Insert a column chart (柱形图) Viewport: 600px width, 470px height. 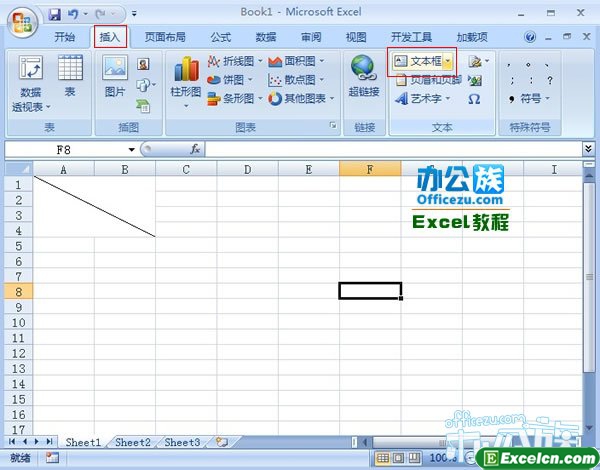tap(186, 81)
